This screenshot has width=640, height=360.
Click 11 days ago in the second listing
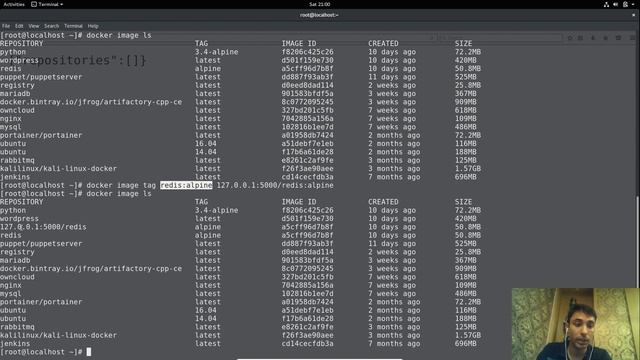coord(392,244)
